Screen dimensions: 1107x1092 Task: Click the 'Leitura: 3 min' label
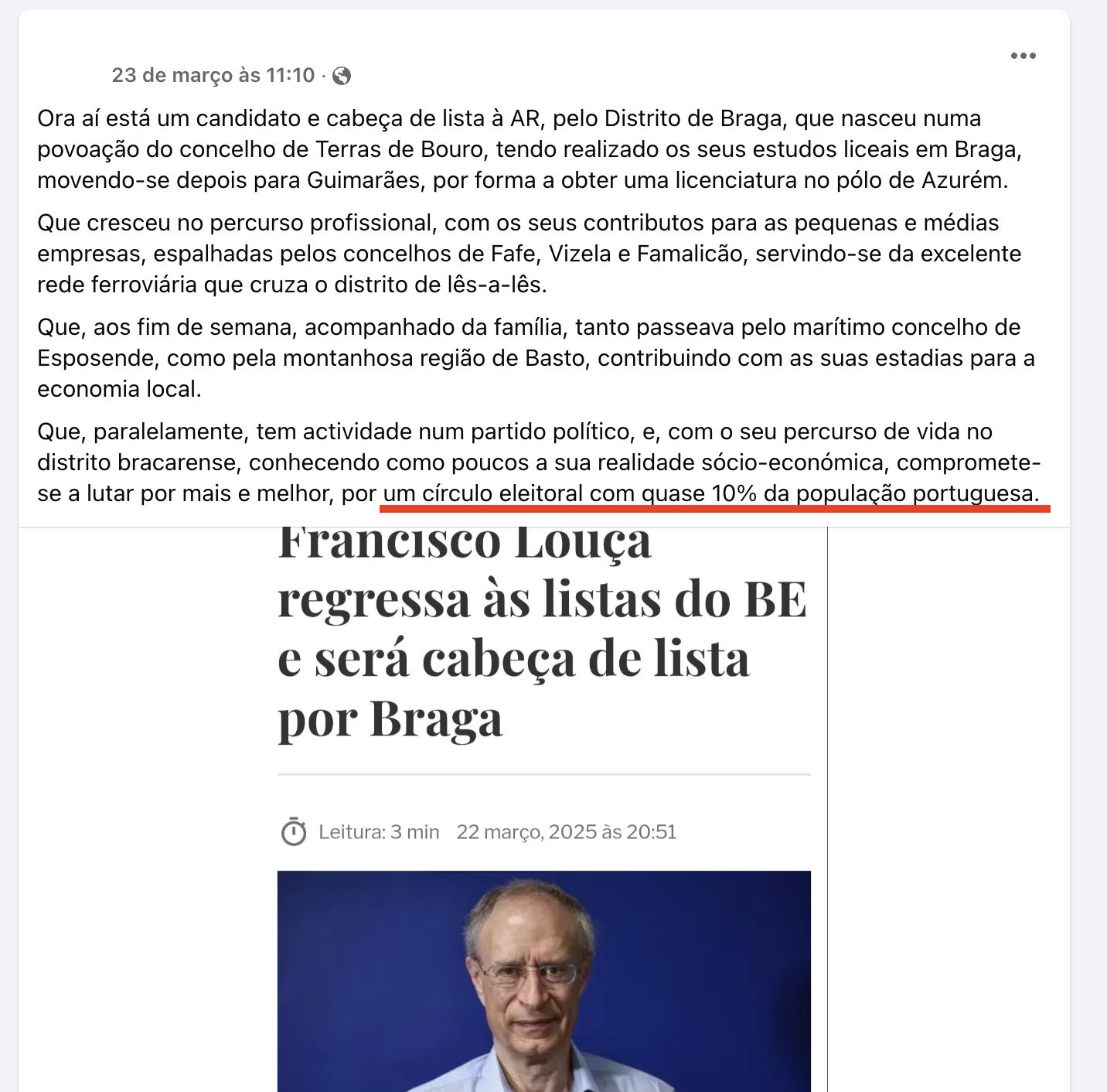[x=379, y=831]
